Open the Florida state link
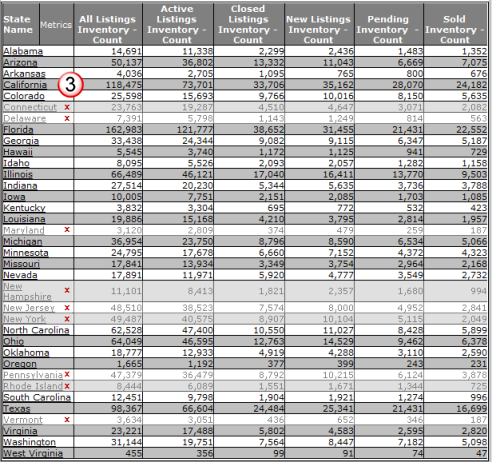The image size is (492, 462). point(18,130)
